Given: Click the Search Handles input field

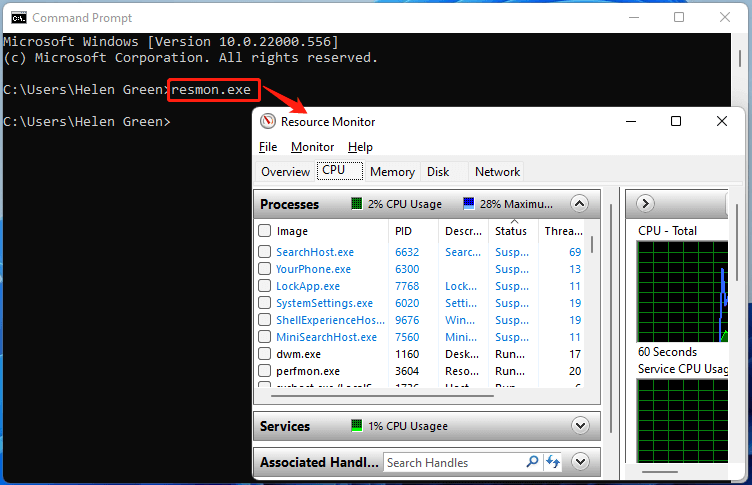Looking at the screenshot, I should pyautogui.click(x=454, y=462).
